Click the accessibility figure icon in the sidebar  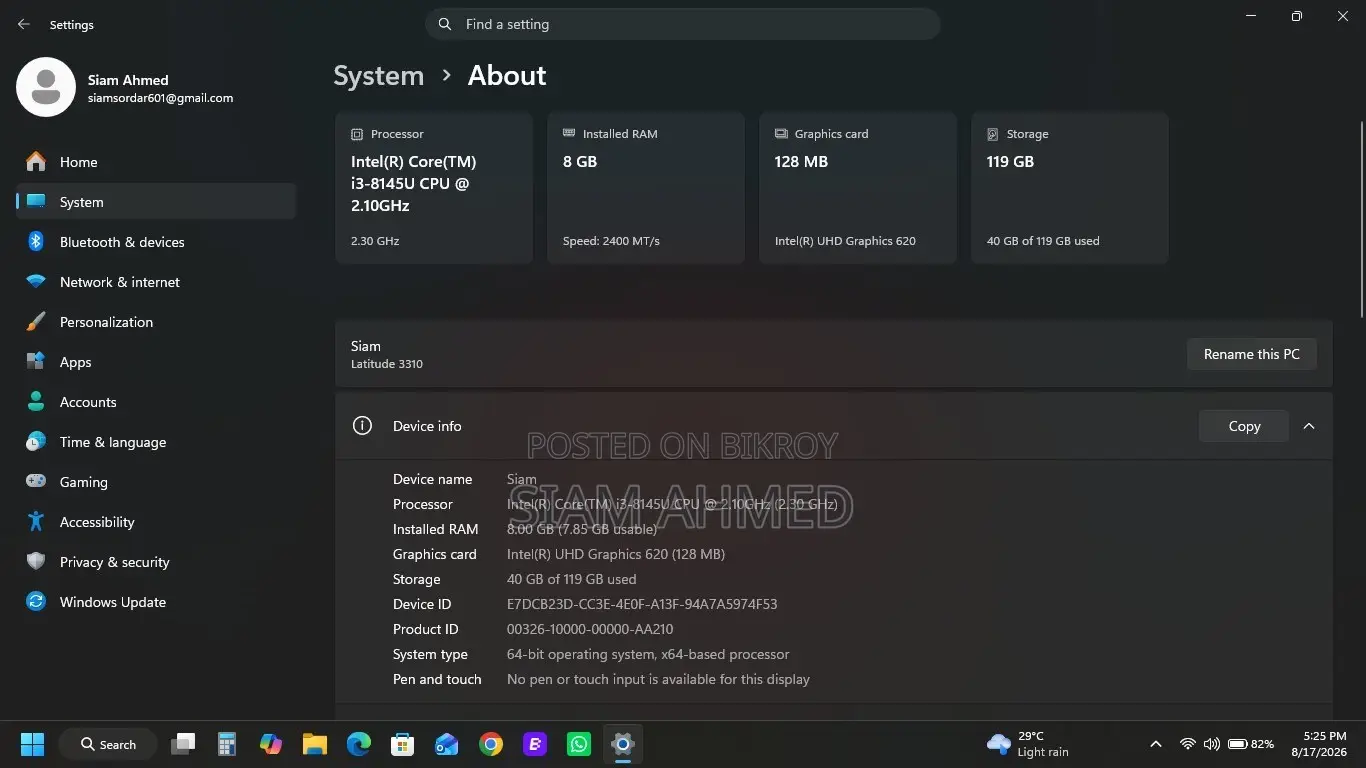(x=36, y=522)
